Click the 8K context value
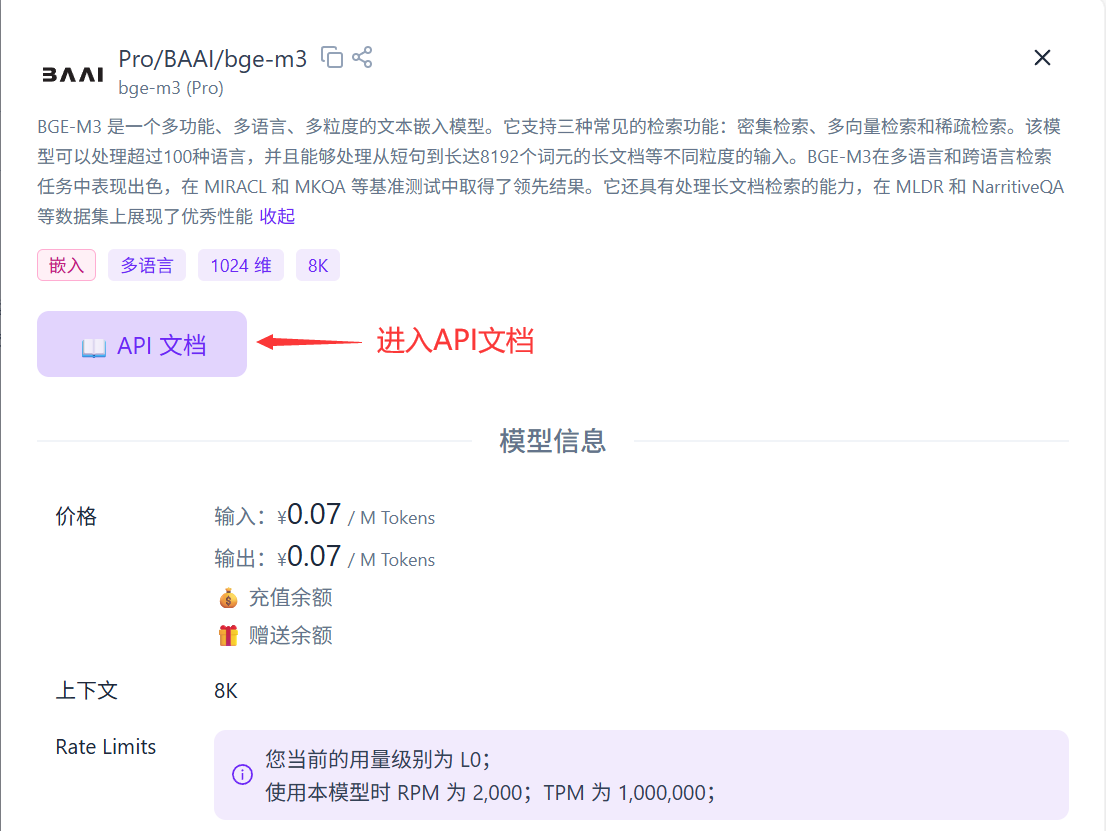 click(x=226, y=691)
